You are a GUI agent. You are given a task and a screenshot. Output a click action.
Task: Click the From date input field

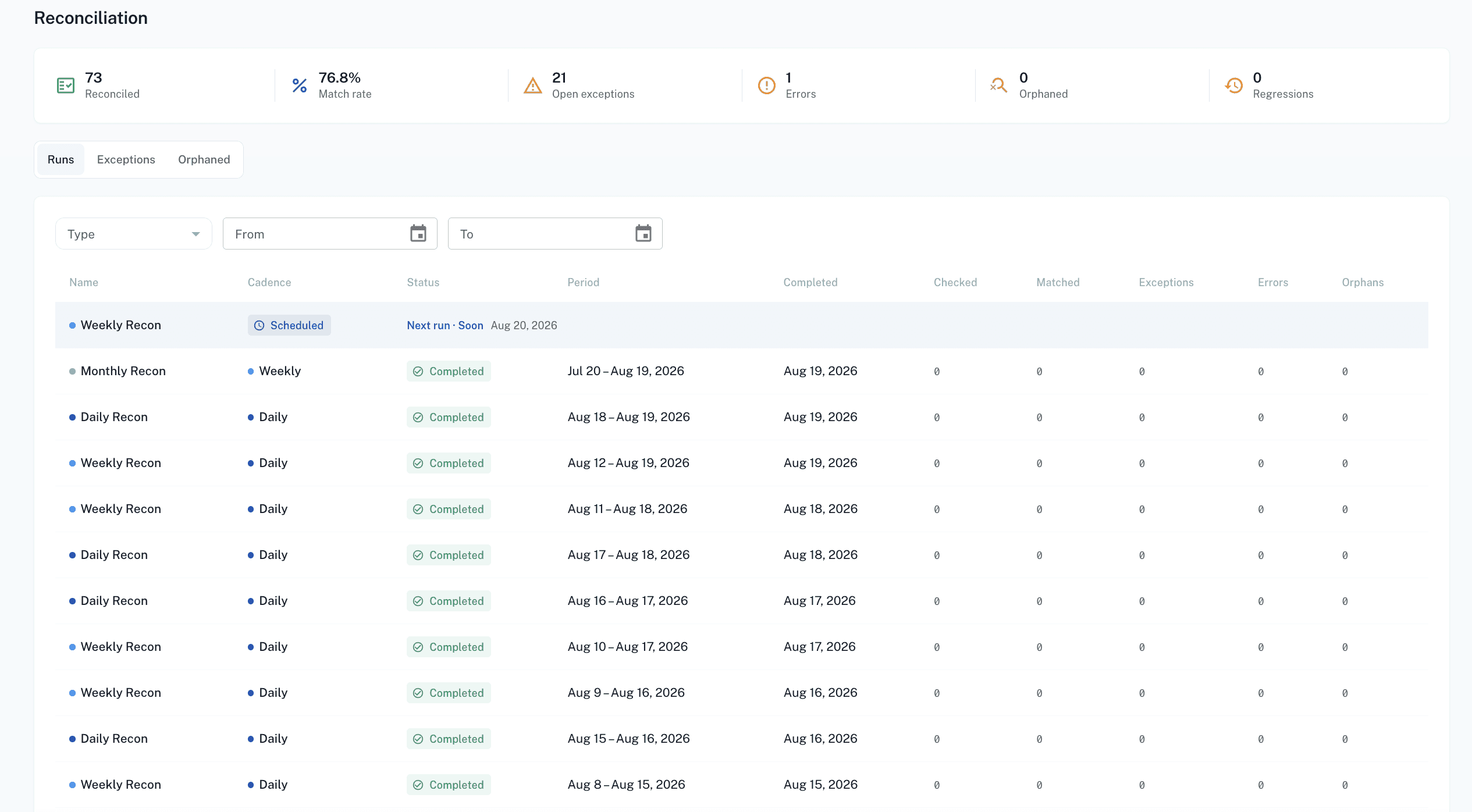(x=330, y=234)
